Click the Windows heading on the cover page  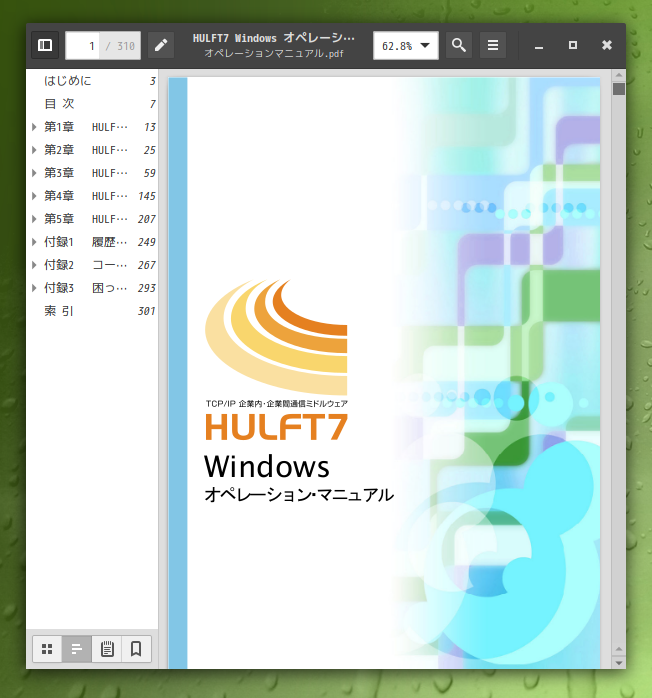(267, 467)
